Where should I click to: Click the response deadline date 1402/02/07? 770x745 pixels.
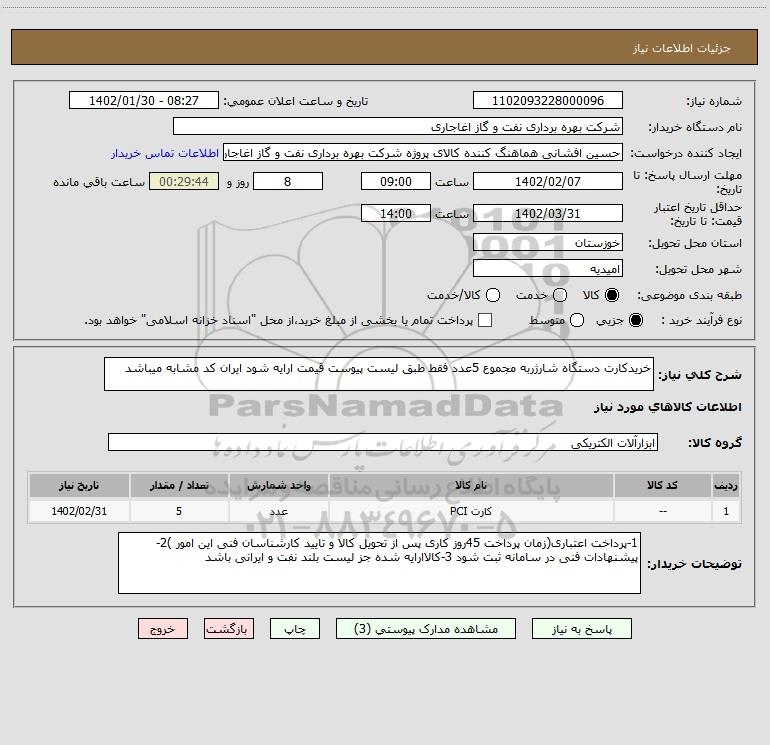click(548, 182)
